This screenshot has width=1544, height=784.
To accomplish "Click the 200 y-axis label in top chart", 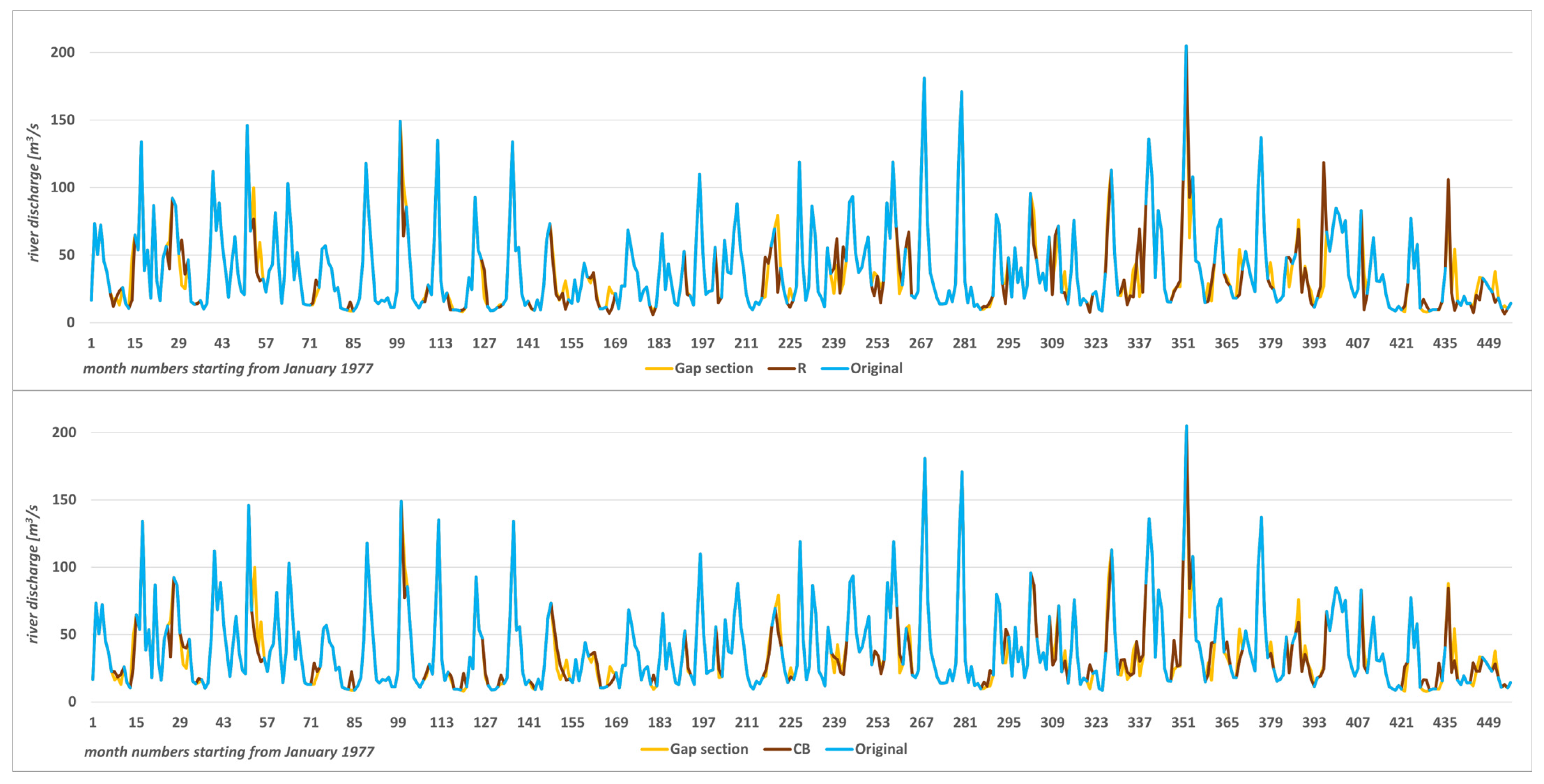I will pos(63,53).
